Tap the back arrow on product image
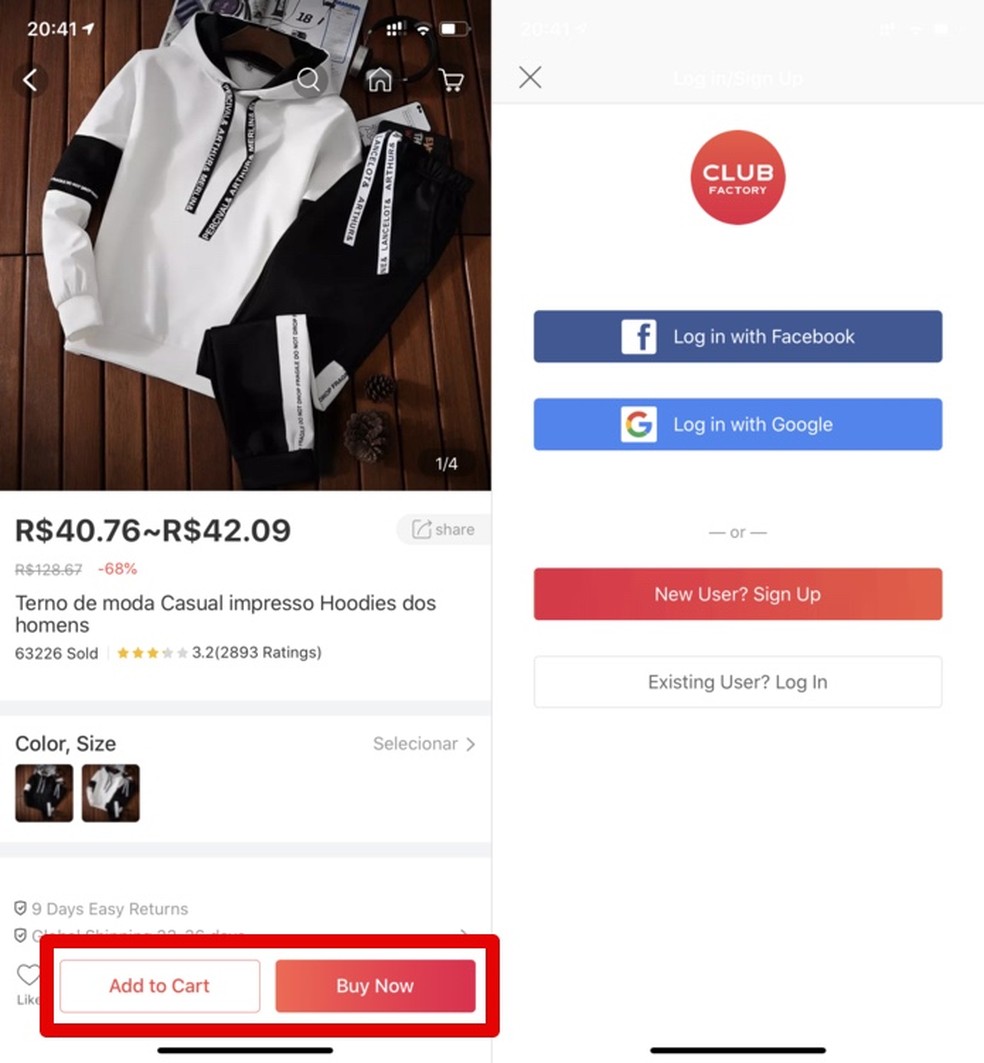 pyautogui.click(x=31, y=79)
